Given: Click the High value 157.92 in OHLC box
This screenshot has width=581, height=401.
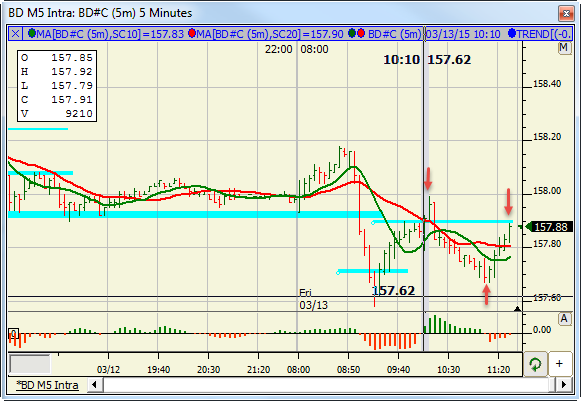Looking at the screenshot, I should (x=72, y=72).
